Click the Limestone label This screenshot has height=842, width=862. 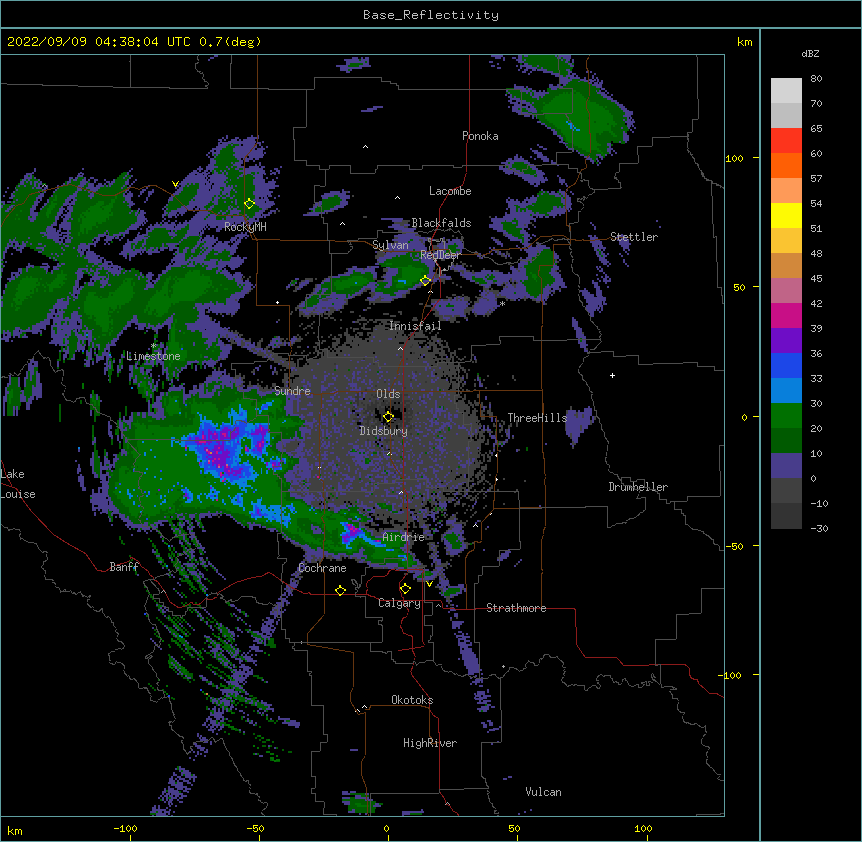(x=153, y=356)
